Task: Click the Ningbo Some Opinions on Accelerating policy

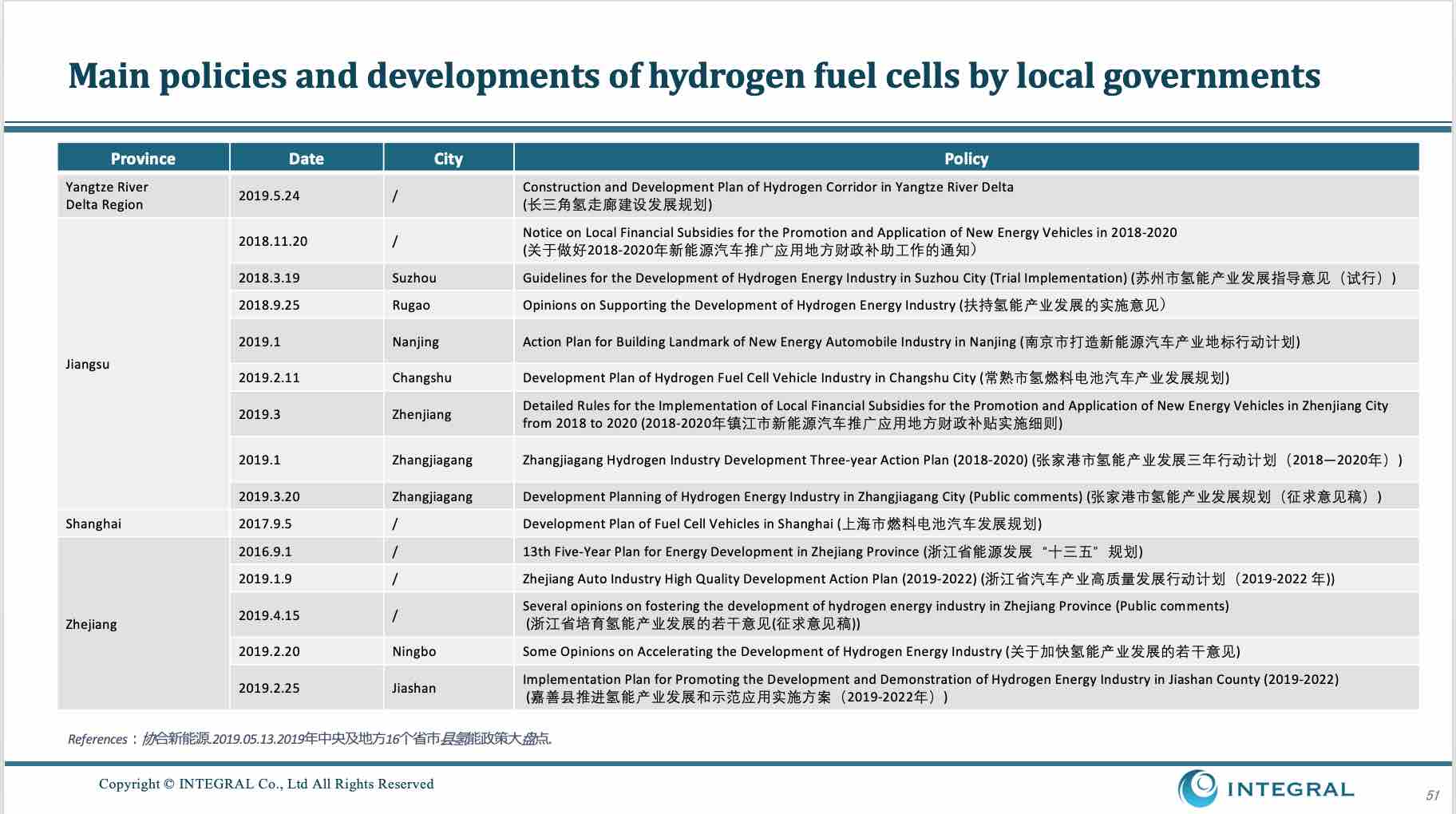Action: [x=881, y=651]
